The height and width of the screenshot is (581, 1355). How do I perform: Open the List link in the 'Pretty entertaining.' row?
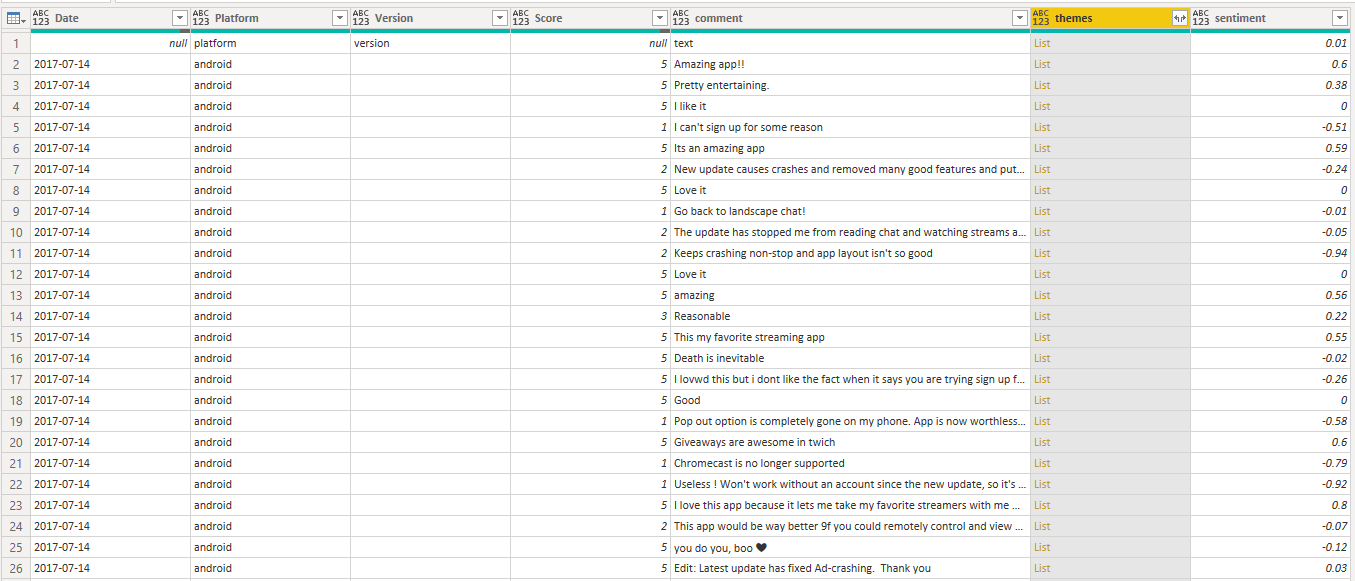click(1042, 85)
